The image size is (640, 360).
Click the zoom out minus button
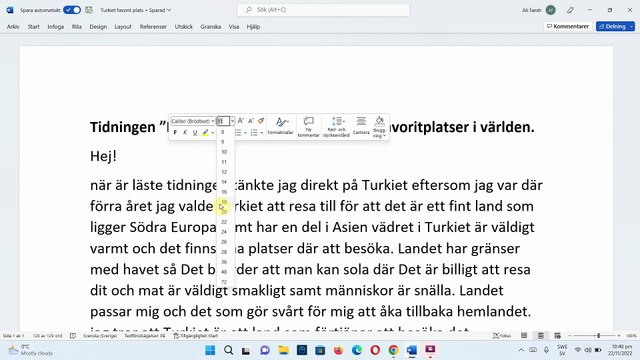point(570,336)
